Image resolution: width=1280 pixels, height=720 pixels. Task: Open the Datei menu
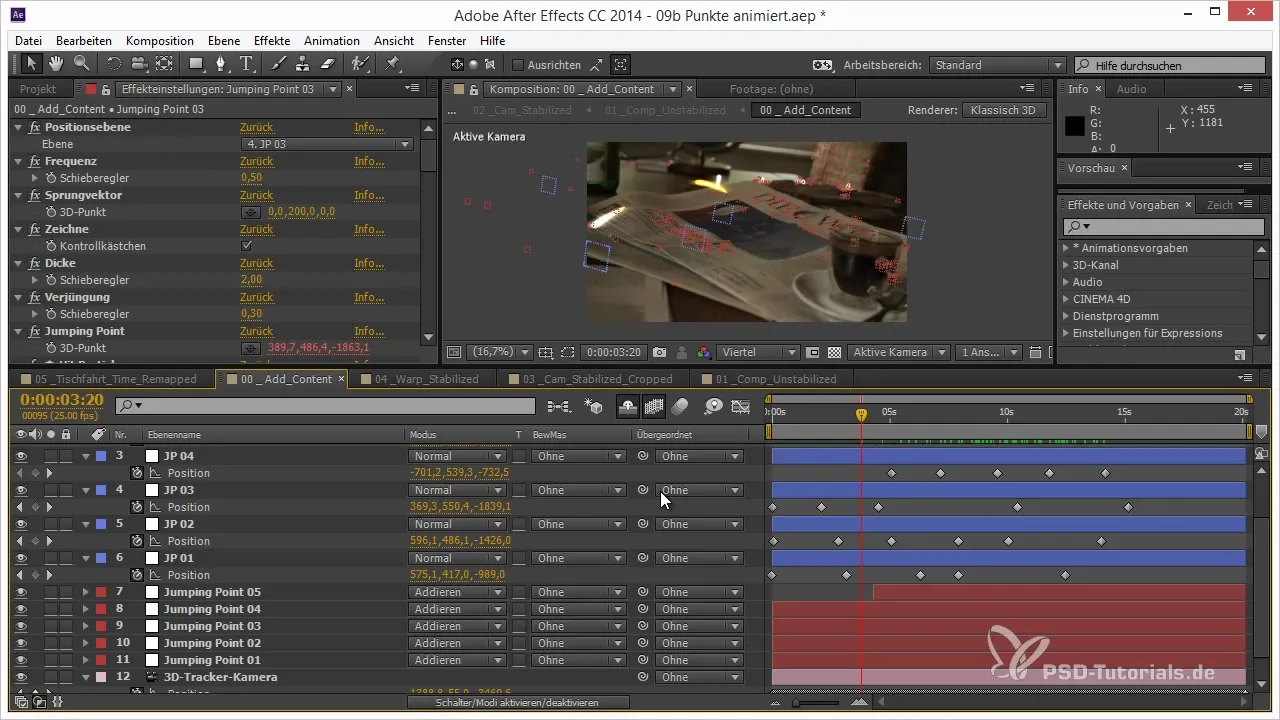tap(29, 41)
